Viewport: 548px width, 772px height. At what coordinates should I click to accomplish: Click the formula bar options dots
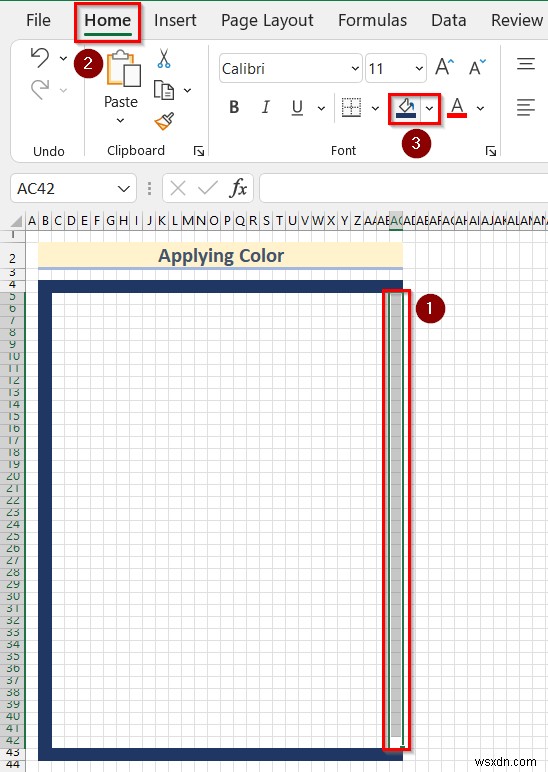pyautogui.click(x=149, y=189)
